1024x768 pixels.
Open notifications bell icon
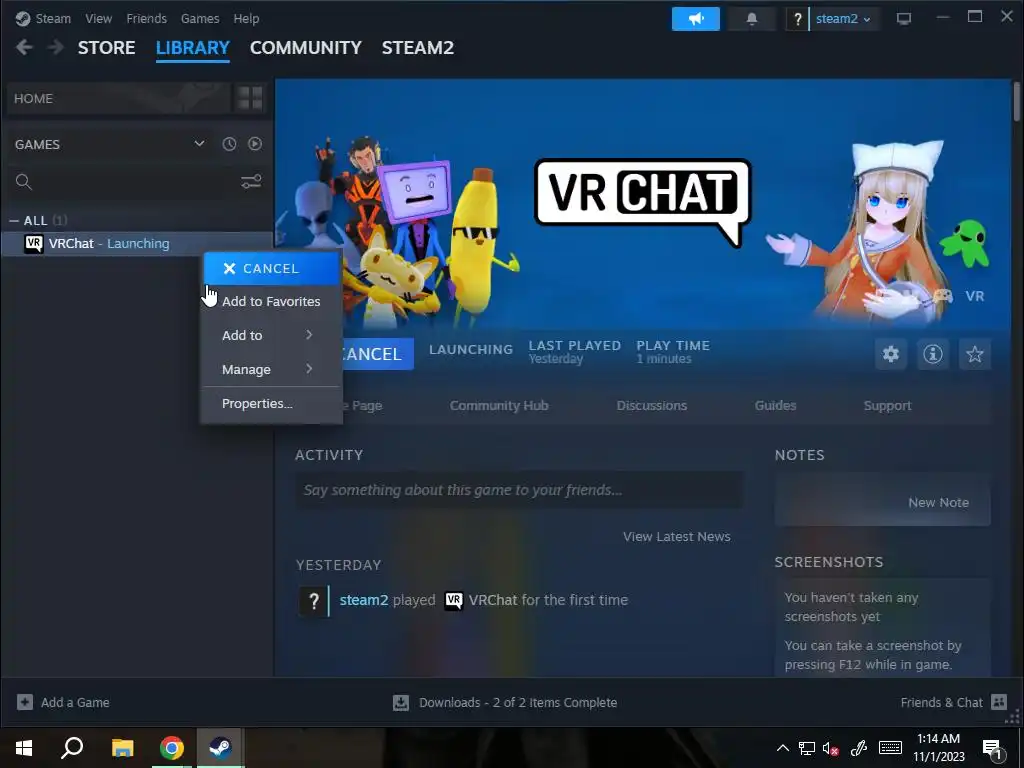[x=752, y=19]
